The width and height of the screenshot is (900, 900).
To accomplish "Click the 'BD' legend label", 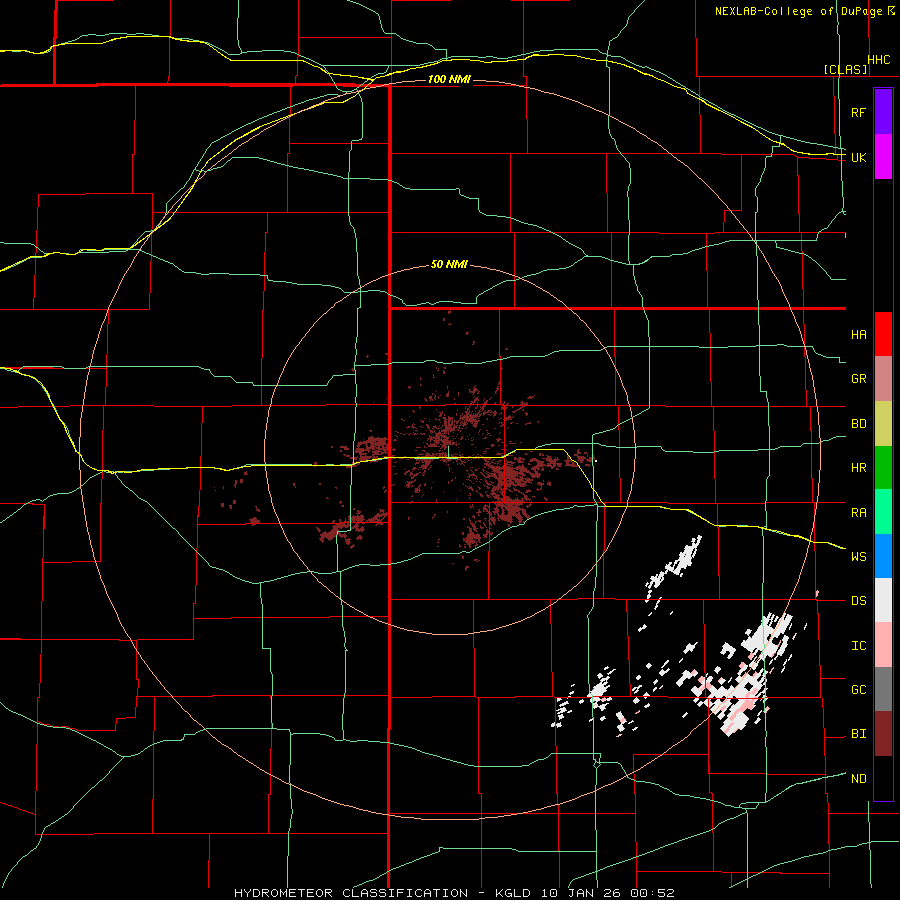I will coord(858,424).
